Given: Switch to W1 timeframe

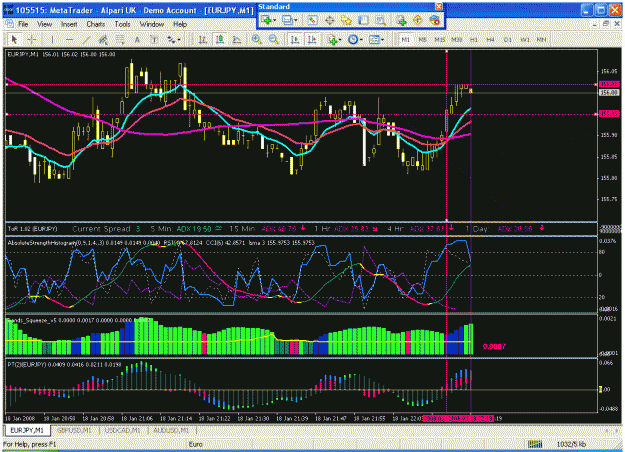Looking at the screenshot, I should [x=525, y=39].
